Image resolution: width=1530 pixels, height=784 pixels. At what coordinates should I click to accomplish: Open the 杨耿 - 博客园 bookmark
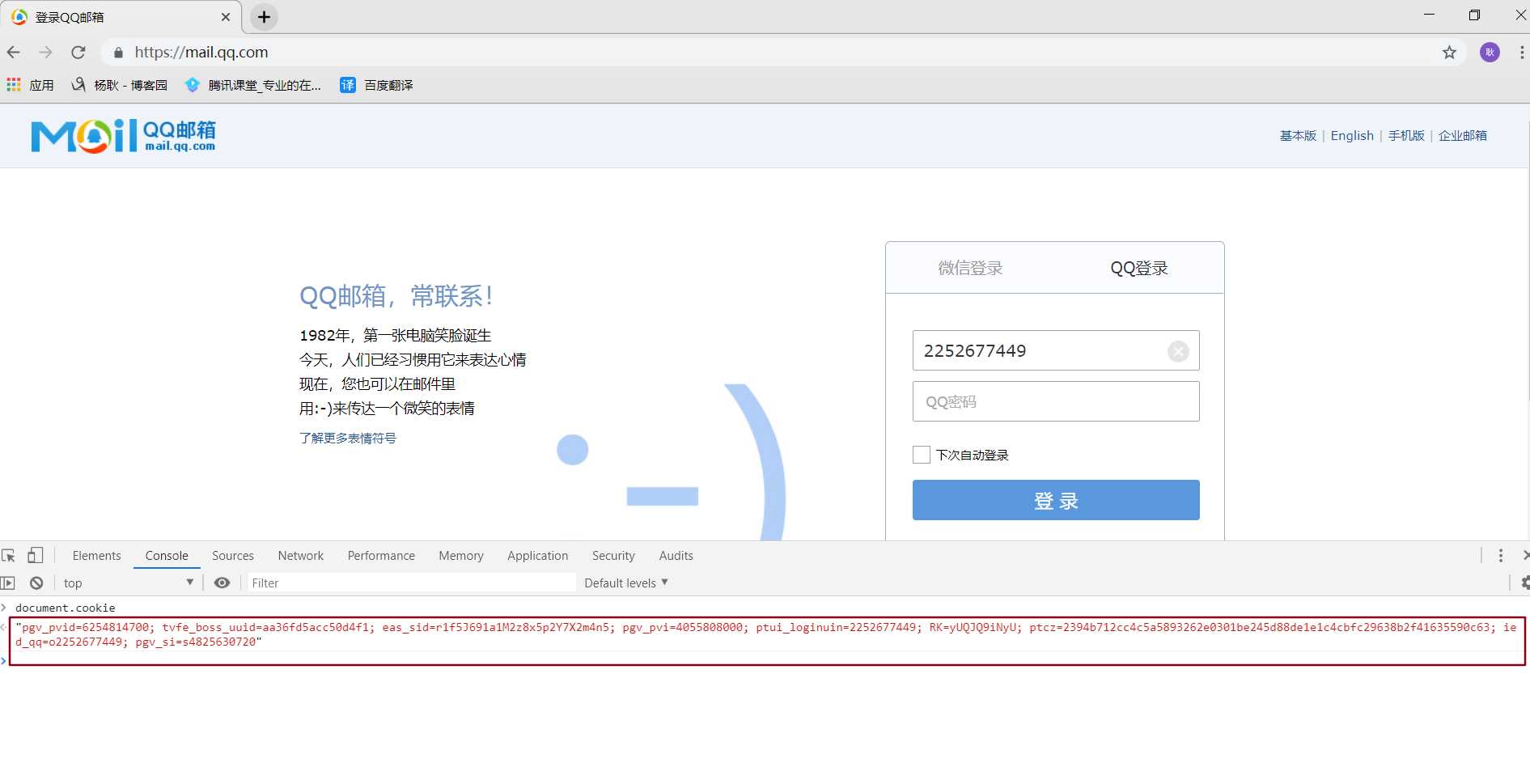click(120, 85)
